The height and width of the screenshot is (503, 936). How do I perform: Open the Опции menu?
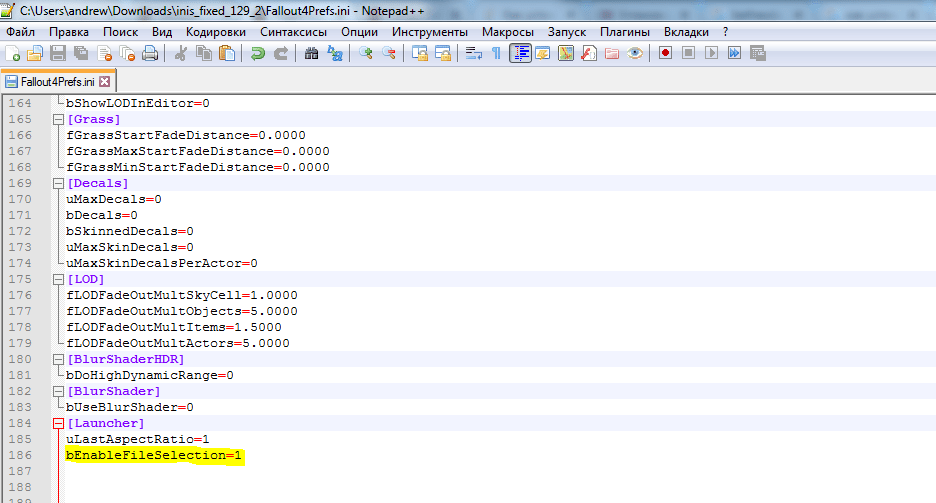click(359, 32)
